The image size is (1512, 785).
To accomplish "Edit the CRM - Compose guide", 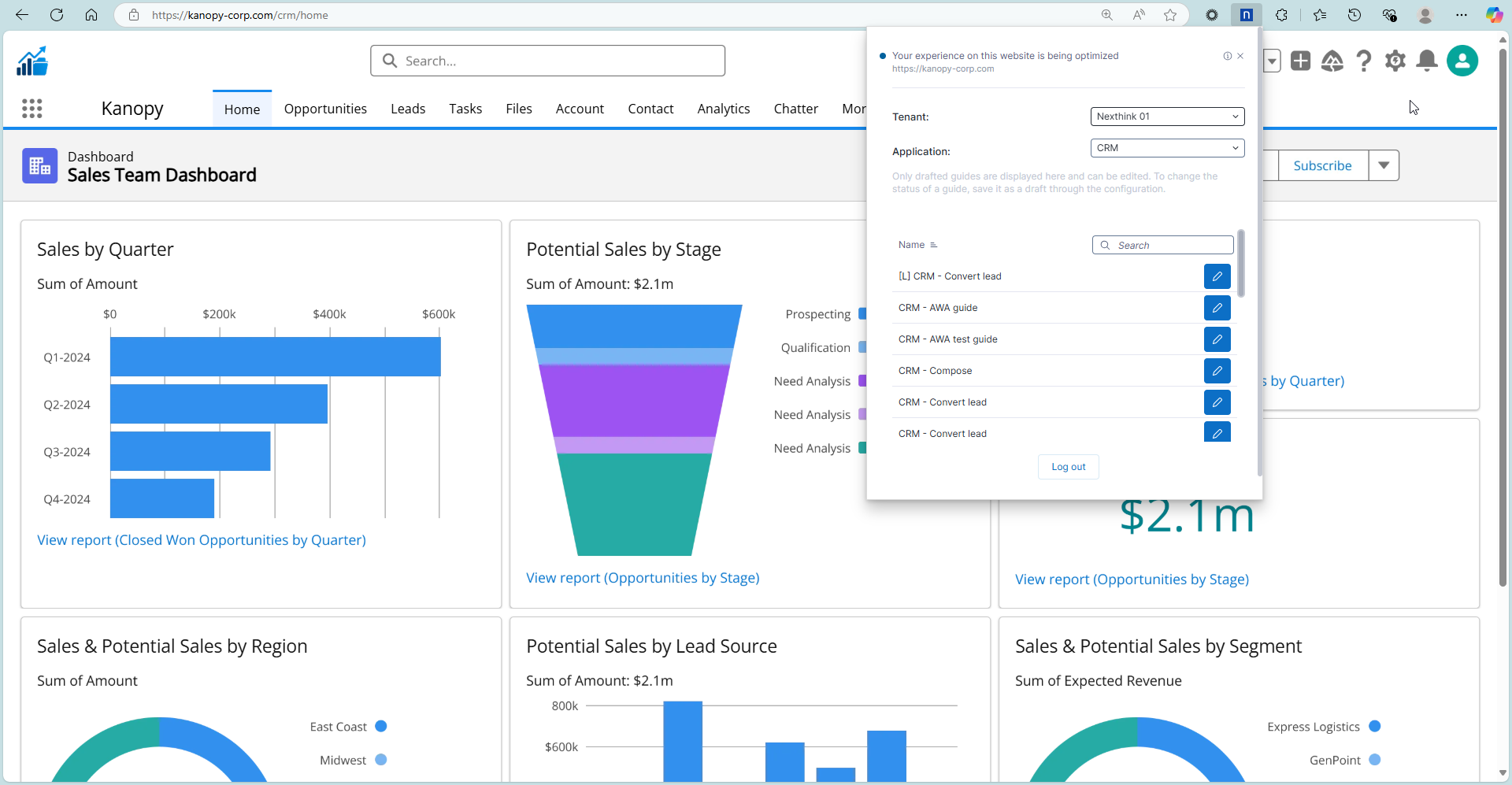I will (1217, 371).
